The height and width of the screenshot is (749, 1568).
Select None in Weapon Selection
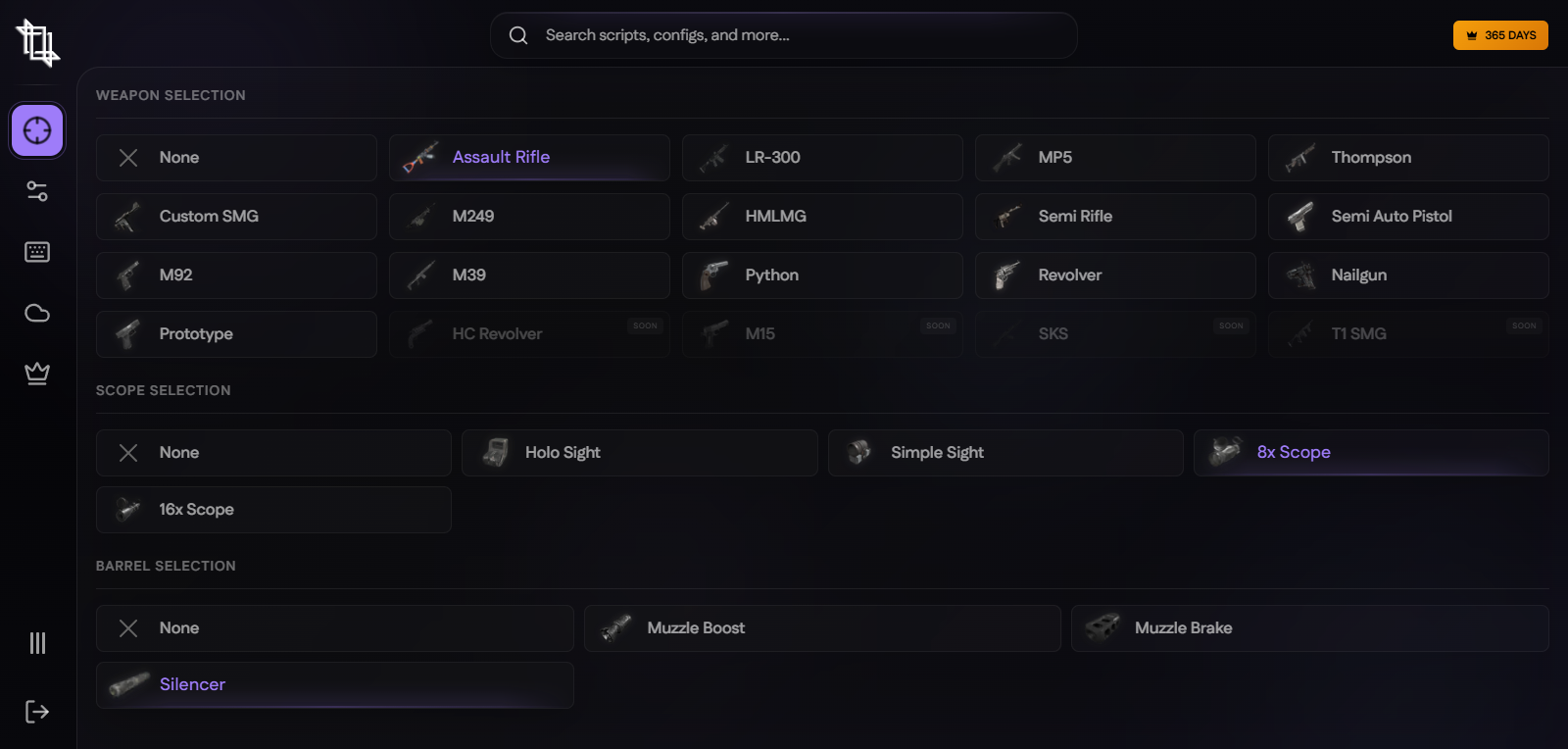(x=236, y=158)
